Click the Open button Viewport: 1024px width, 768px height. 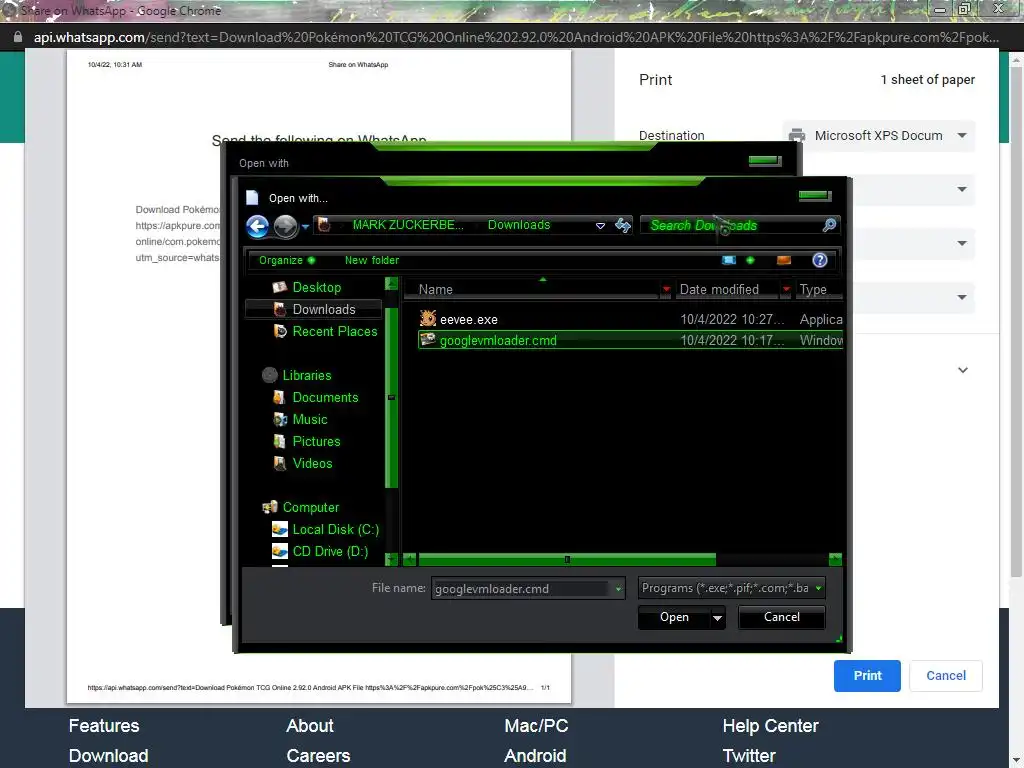point(674,617)
